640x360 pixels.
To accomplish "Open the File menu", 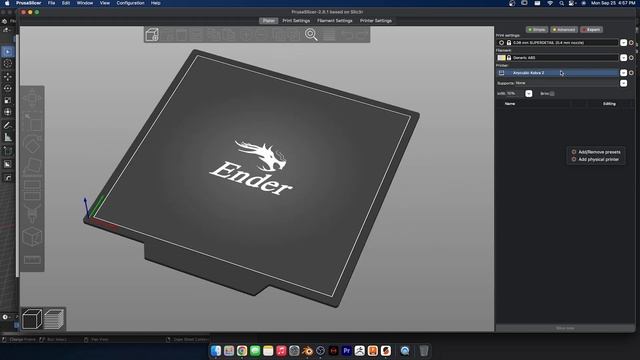I will pos(51,3).
